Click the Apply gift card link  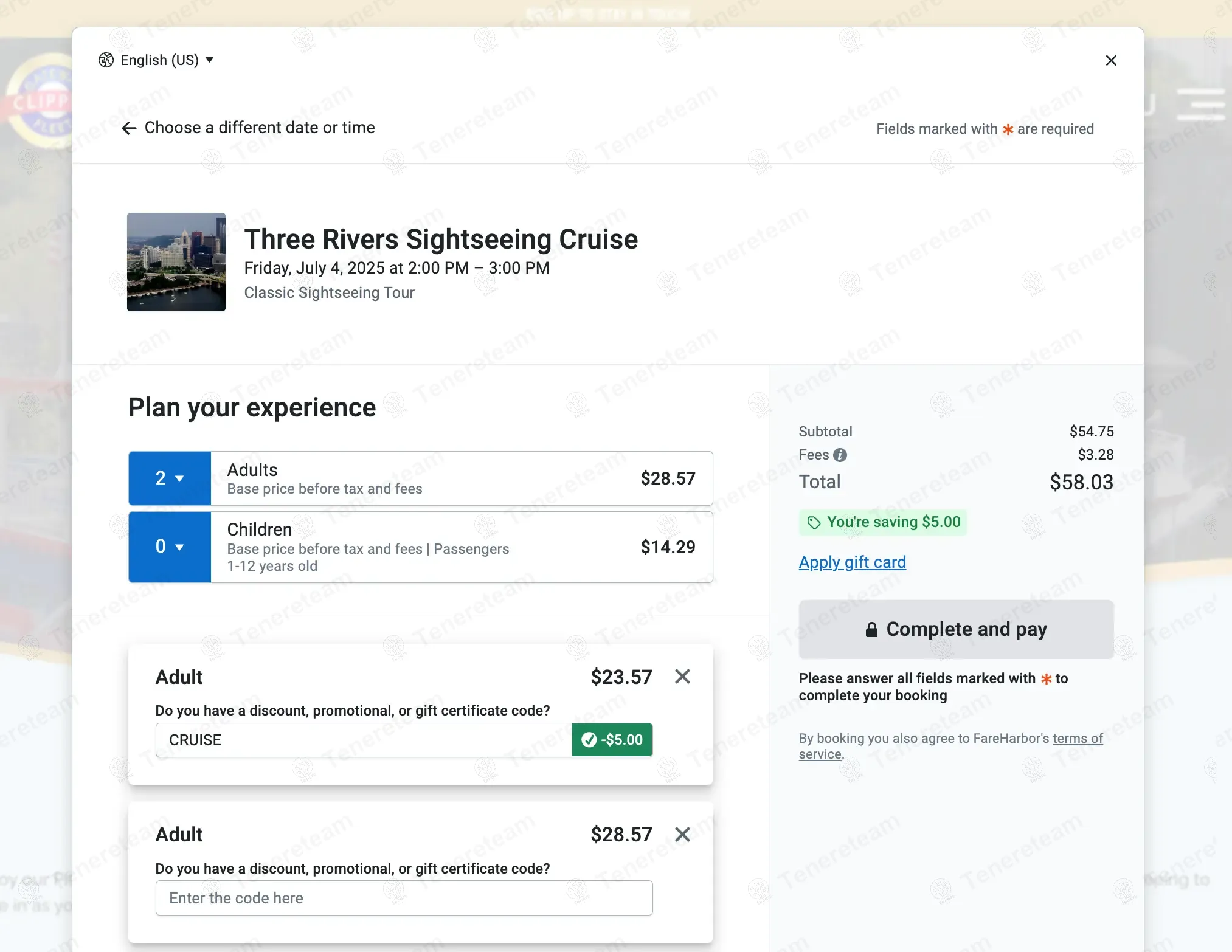852,562
